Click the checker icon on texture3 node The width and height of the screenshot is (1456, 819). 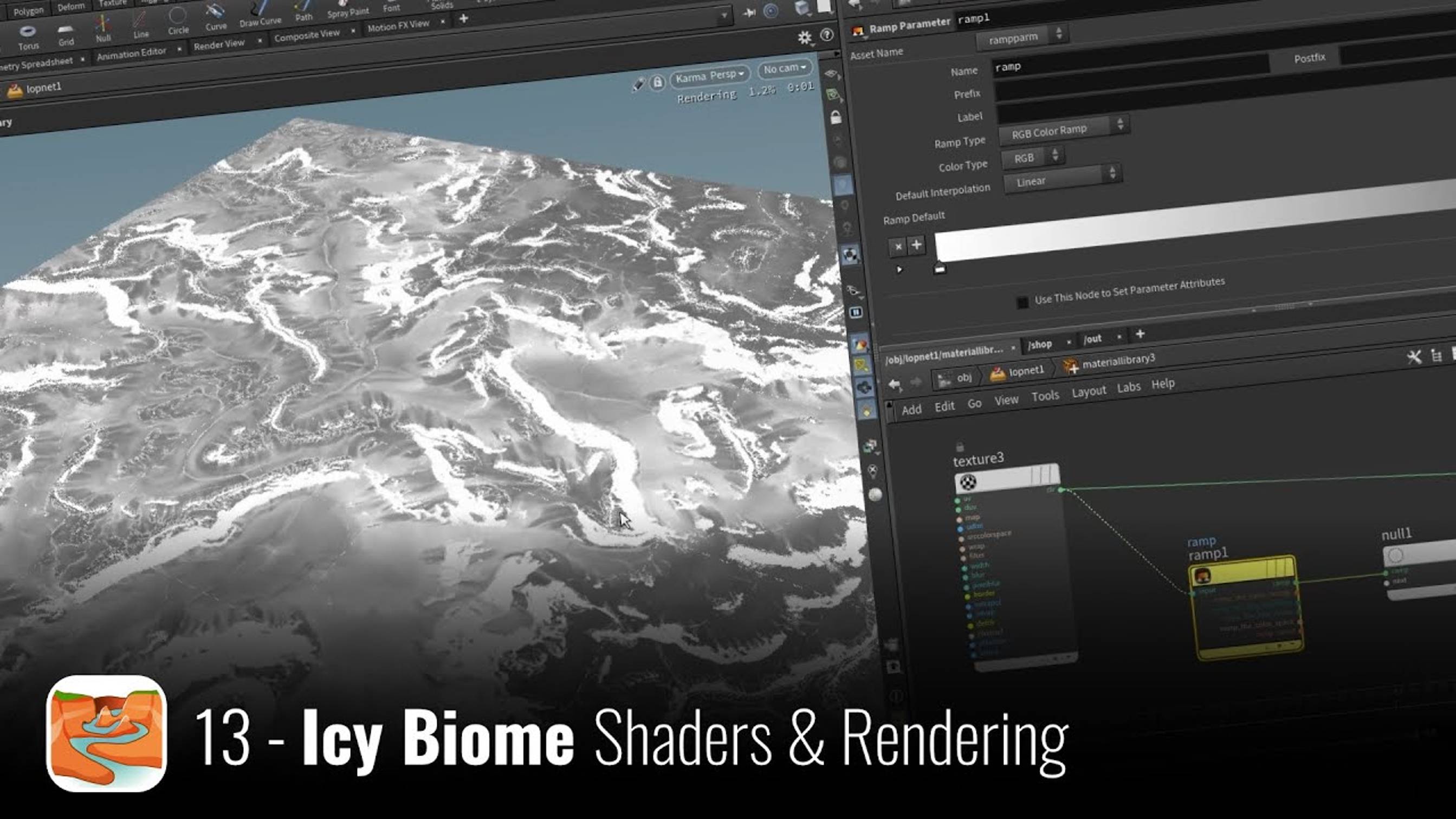tap(968, 482)
